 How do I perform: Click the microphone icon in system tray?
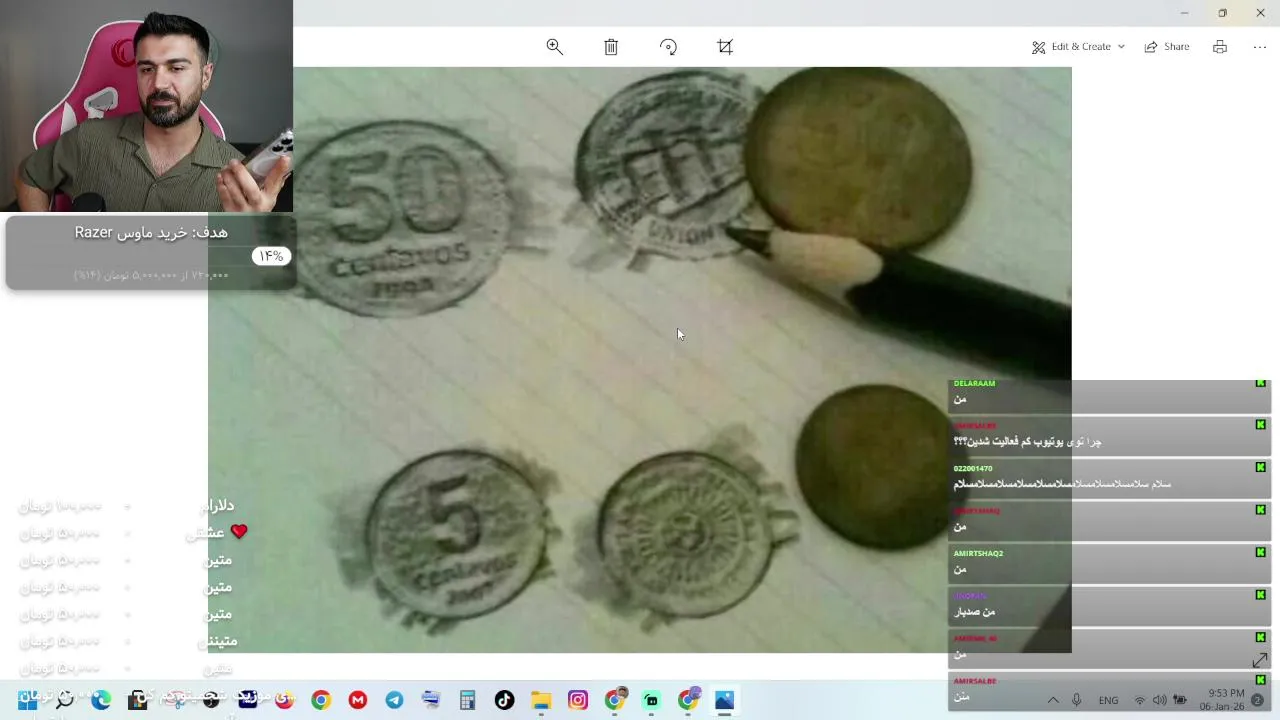1076,701
